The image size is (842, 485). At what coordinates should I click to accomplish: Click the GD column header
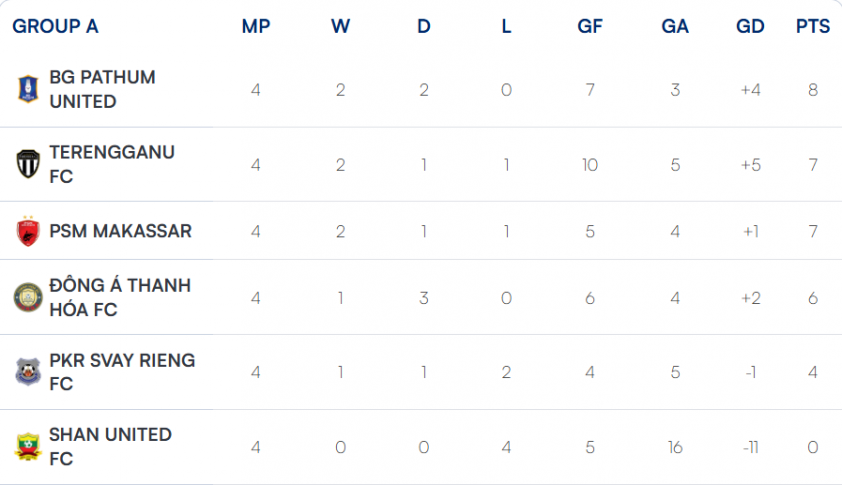[750, 26]
